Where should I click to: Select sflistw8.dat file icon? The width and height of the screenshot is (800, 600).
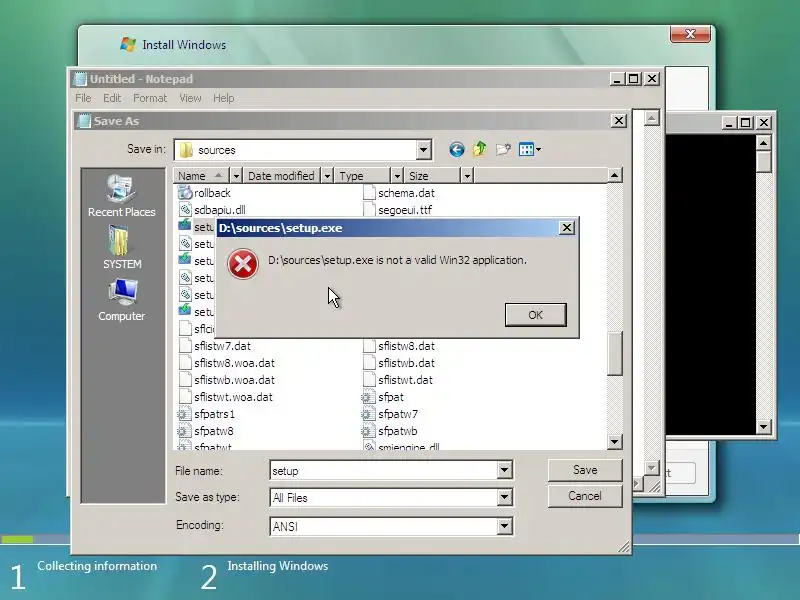369,346
